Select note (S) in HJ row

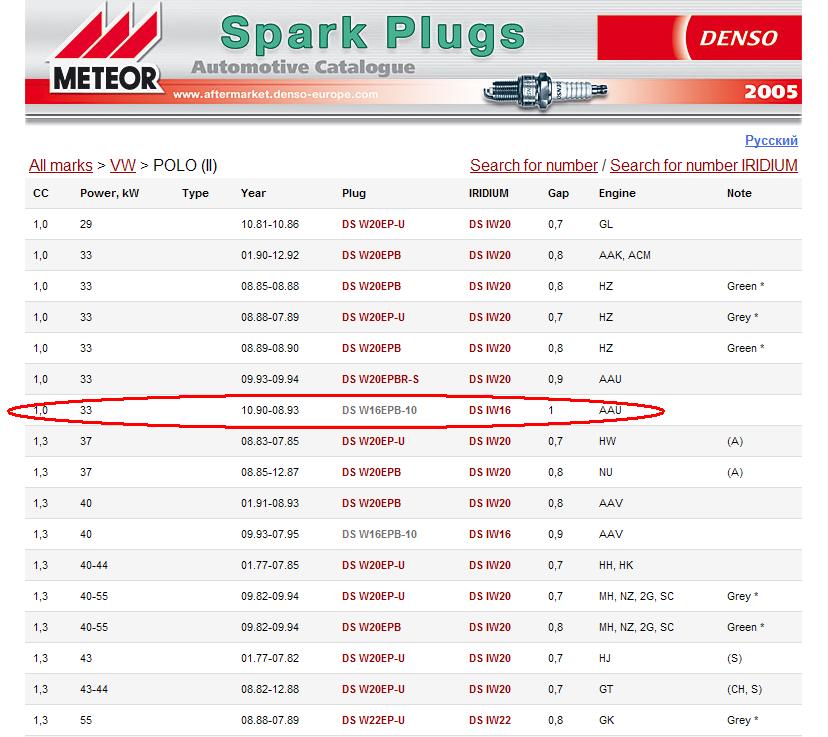coord(735,658)
